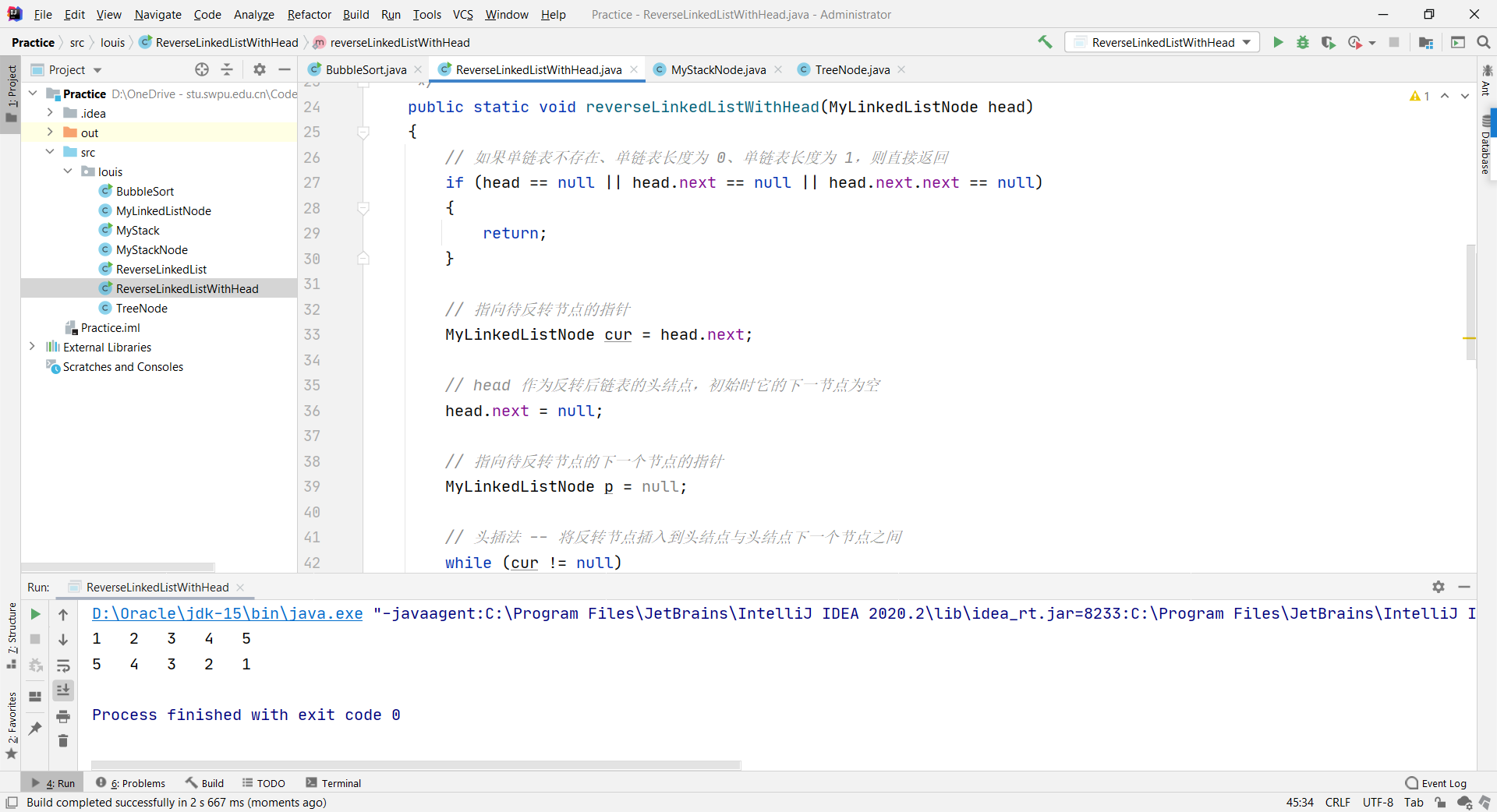Viewport: 1497px width, 812px height.
Task: Pin the Run tab with the pin icon
Action: 35,728
